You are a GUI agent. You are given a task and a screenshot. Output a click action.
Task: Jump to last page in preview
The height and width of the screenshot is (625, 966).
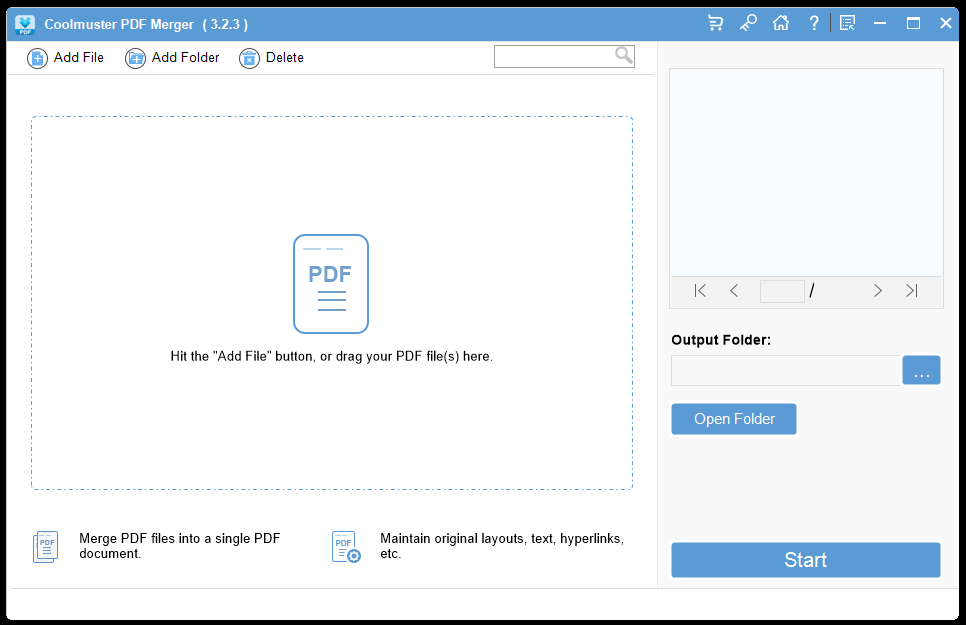point(911,291)
